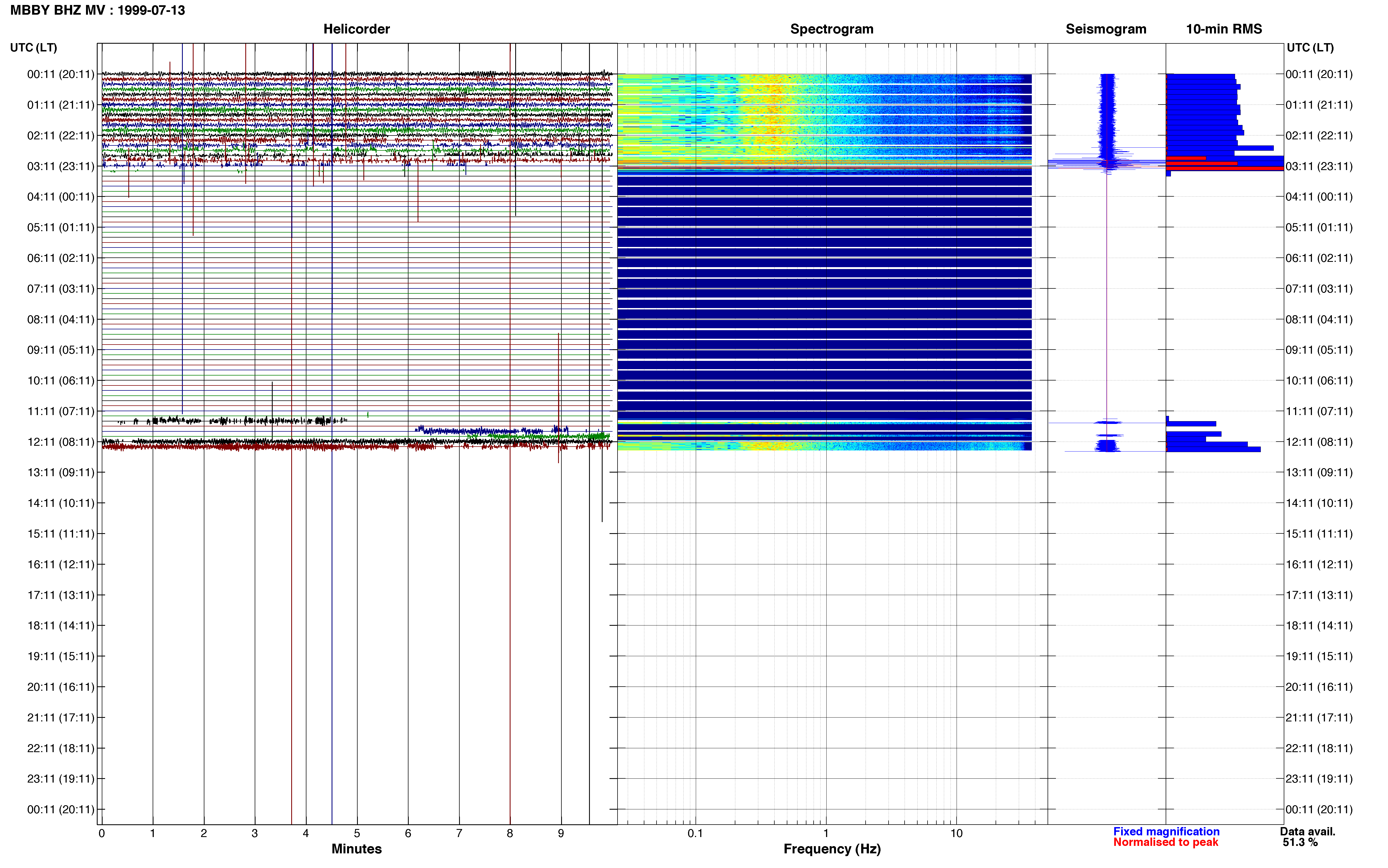Click the right 'UTC (LT)' axis label
Screen dimensions: 1388x868
point(1311,48)
